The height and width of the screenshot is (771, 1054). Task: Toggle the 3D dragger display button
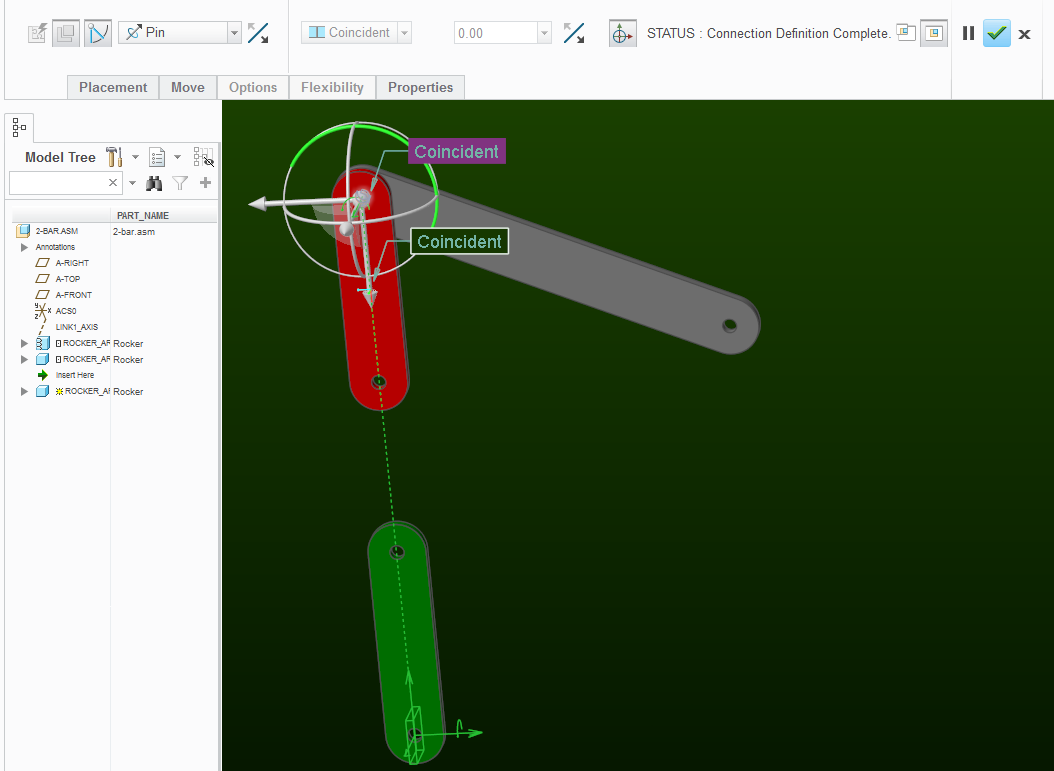[x=622, y=33]
